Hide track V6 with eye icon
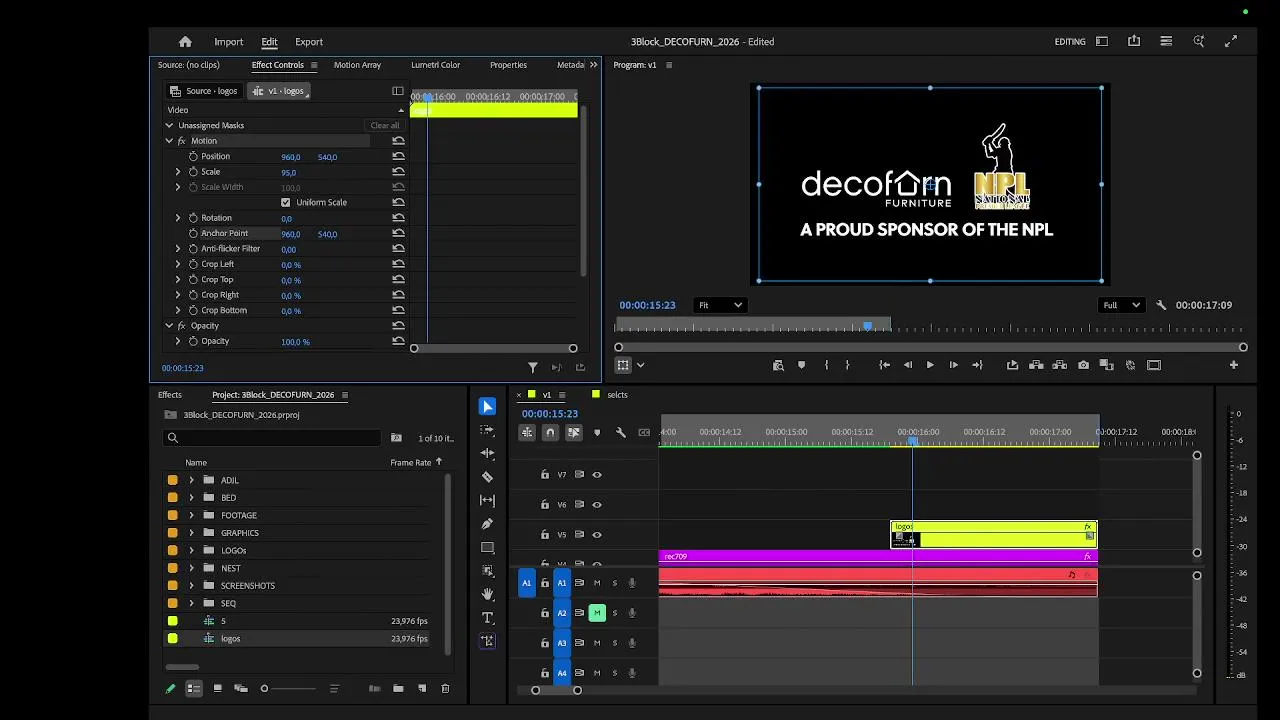 coord(597,505)
